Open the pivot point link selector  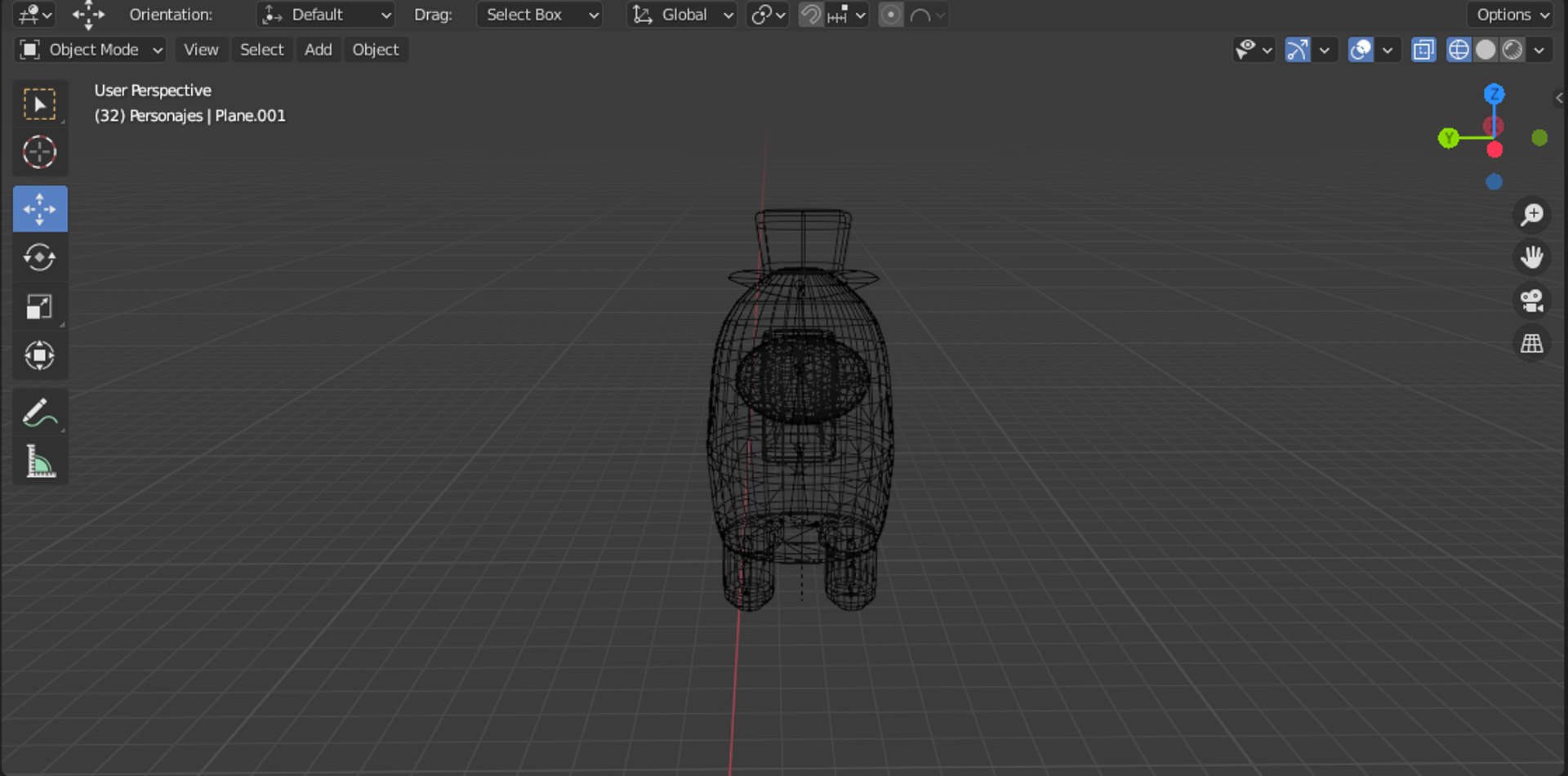[x=768, y=15]
